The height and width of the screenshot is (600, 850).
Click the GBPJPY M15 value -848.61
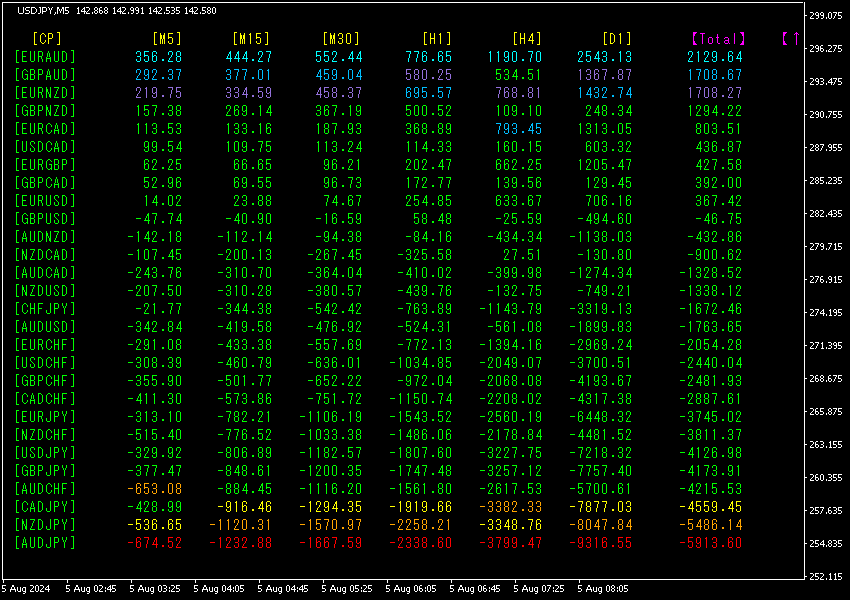(244, 470)
